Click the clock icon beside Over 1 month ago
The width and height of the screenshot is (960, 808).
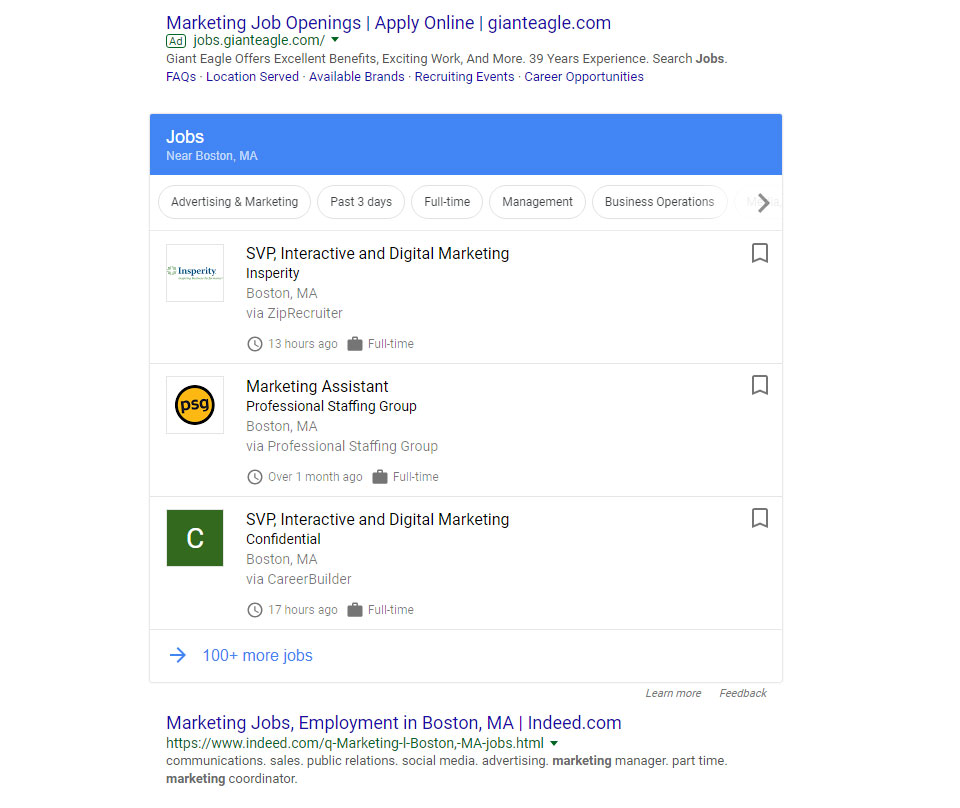(255, 477)
